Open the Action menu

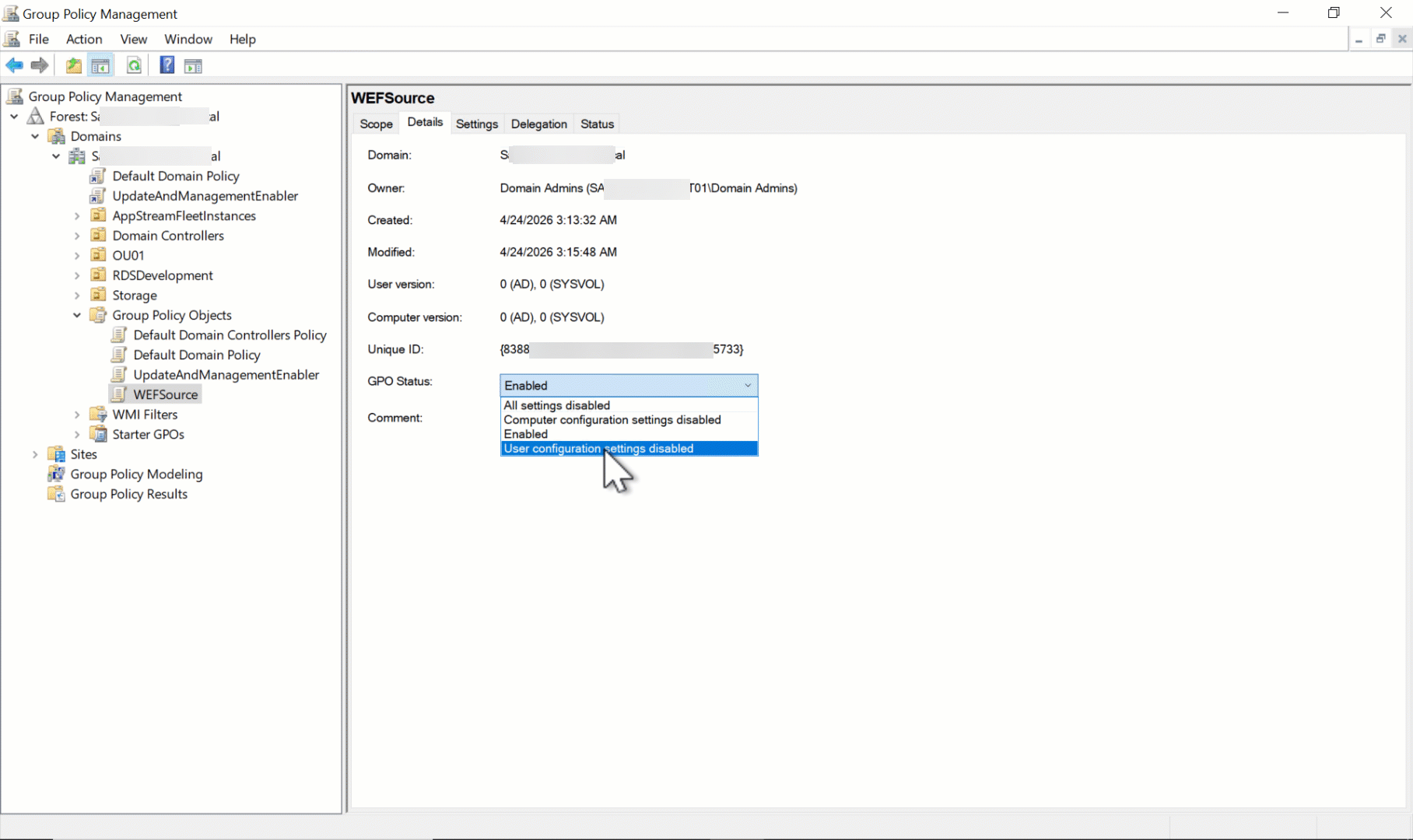tap(84, 39)
